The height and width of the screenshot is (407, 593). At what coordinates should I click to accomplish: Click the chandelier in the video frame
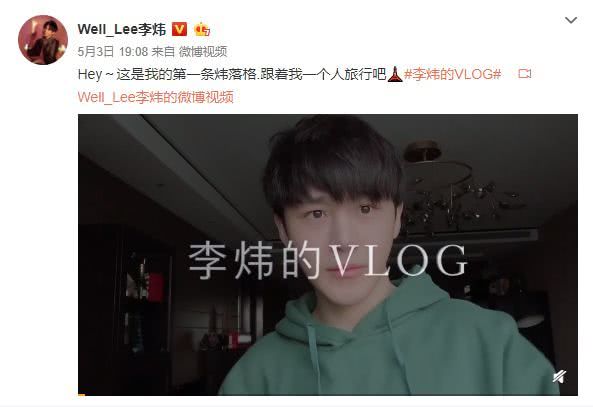(x=459, y=185)
